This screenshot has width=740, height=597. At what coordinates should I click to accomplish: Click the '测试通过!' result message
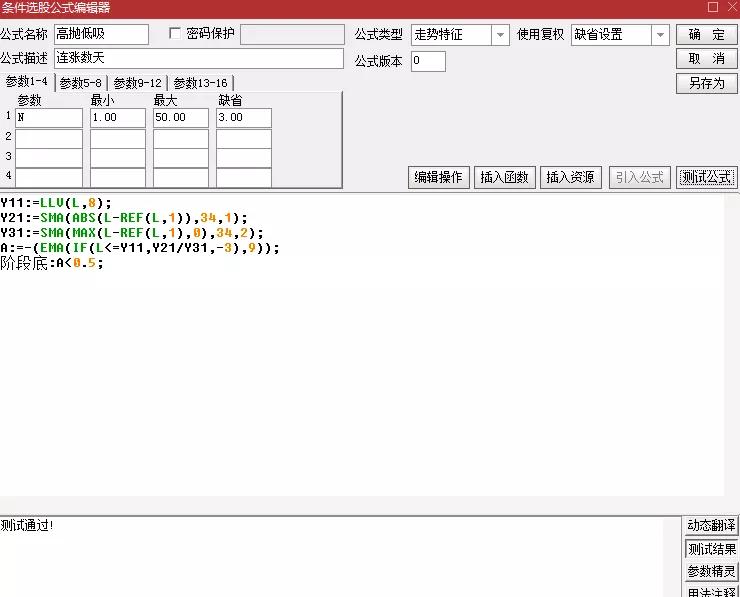pos(27,525)
